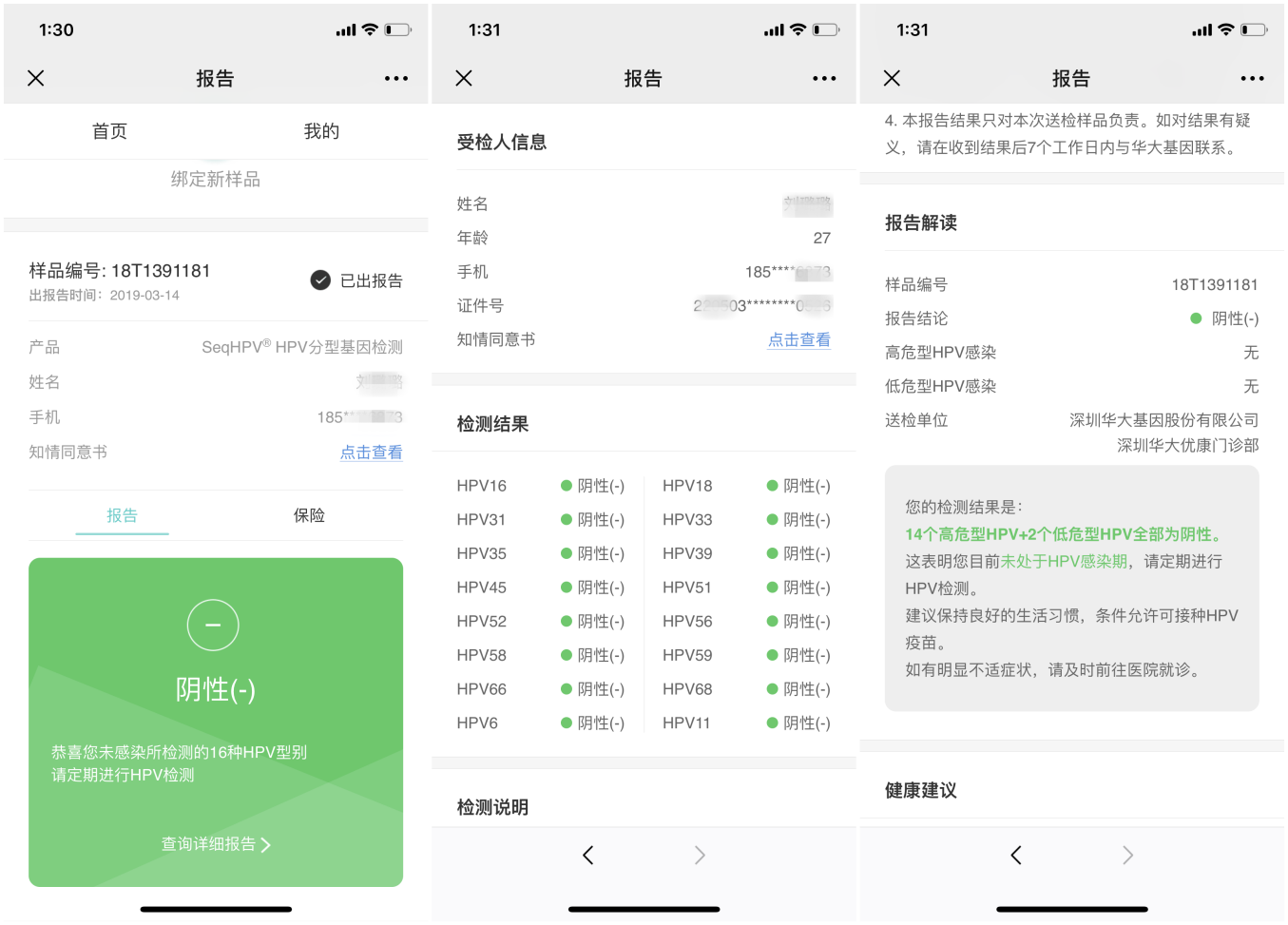Tap the HPV52 label
This screenshot has height=925, width=1288.
coord(481,622)
